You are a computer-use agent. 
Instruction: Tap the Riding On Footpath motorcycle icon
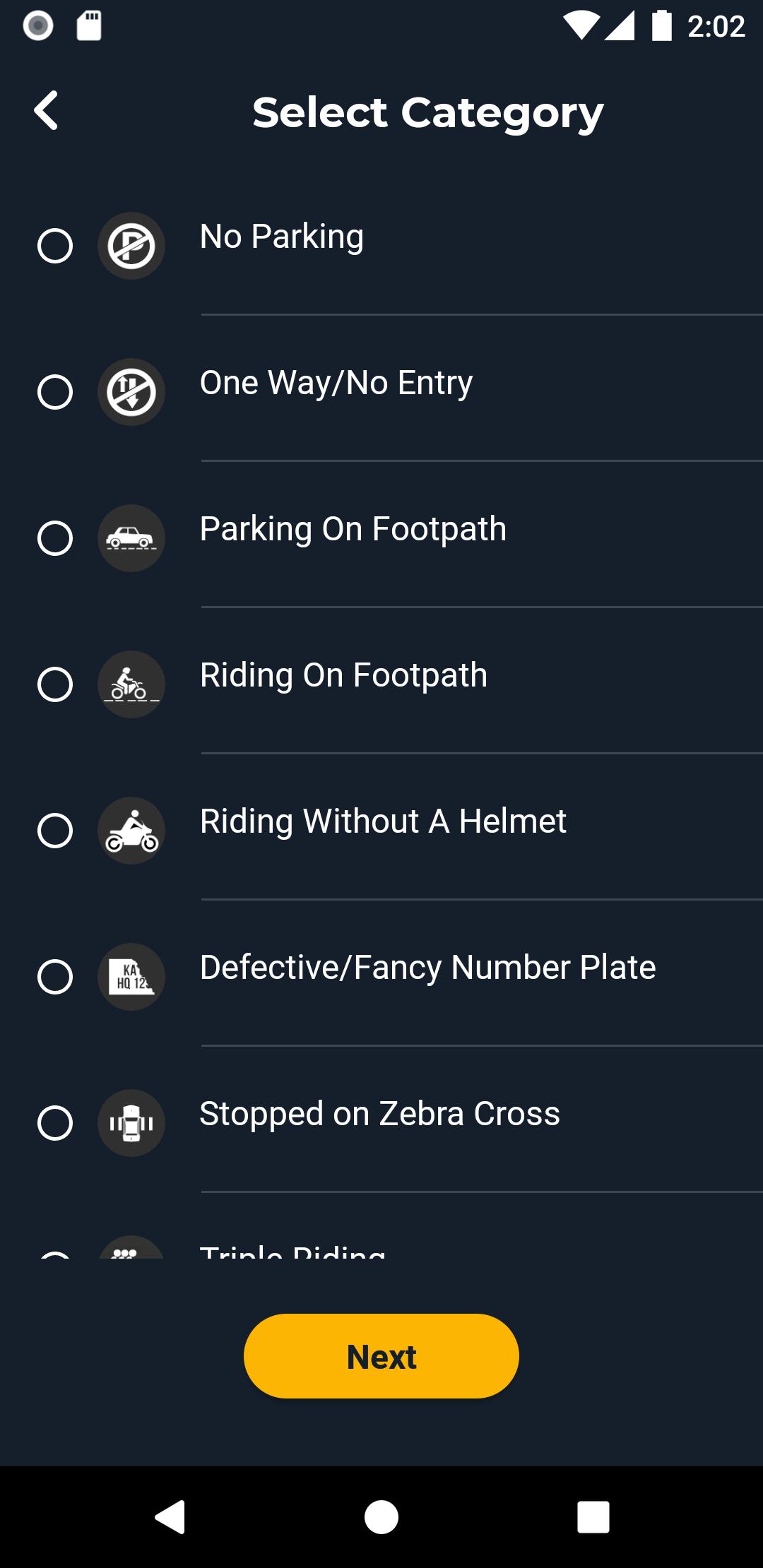click(131, 684)
